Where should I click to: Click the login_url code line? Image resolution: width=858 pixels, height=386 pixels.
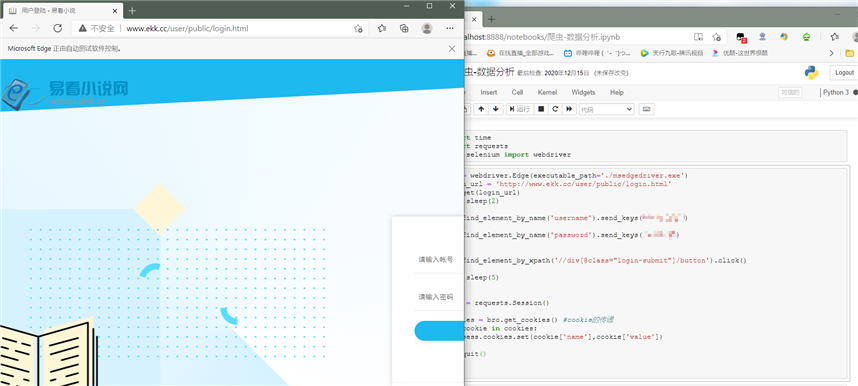point(568,185)
